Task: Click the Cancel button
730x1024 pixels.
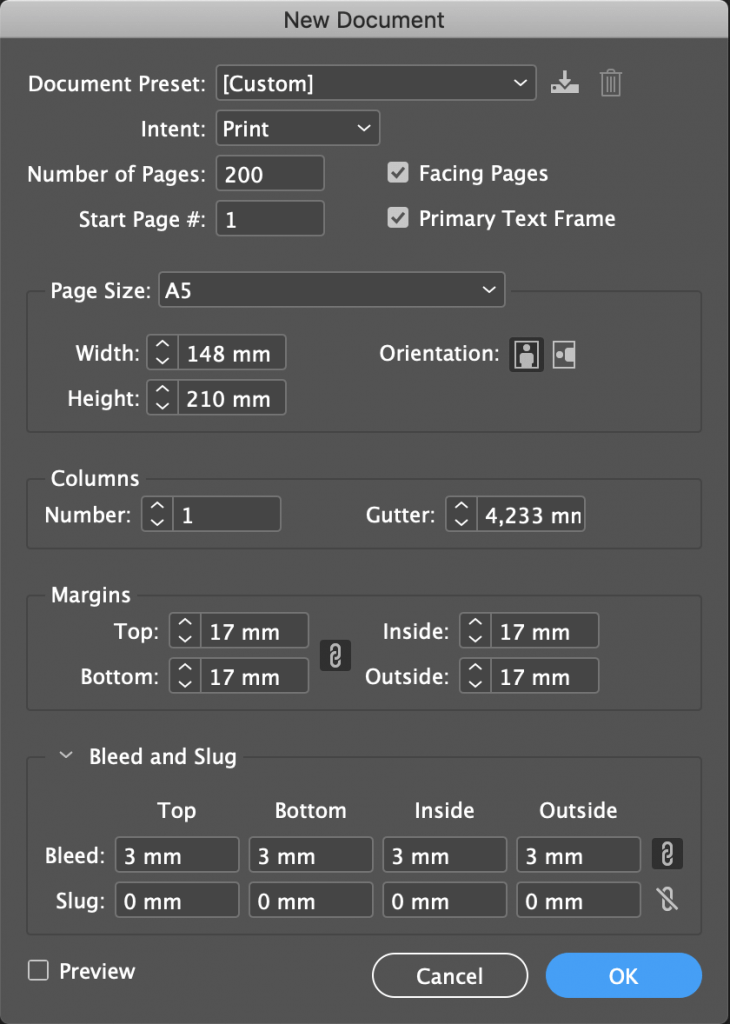Action: click(449, 975)
